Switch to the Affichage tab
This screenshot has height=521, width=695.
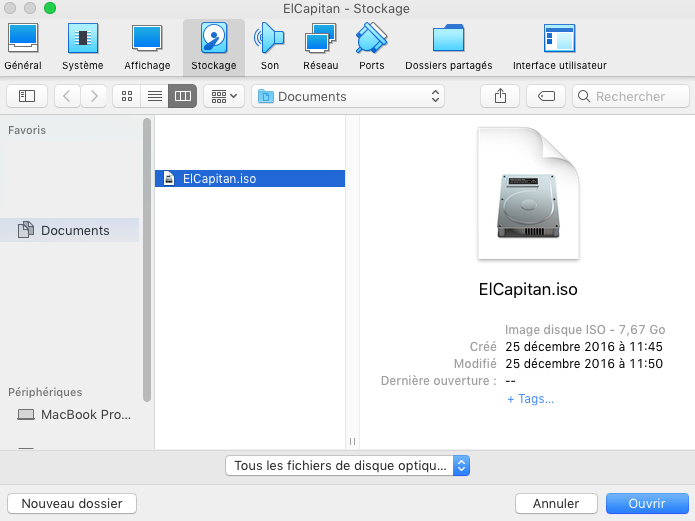pyautogui.click(x=147, y=47)
